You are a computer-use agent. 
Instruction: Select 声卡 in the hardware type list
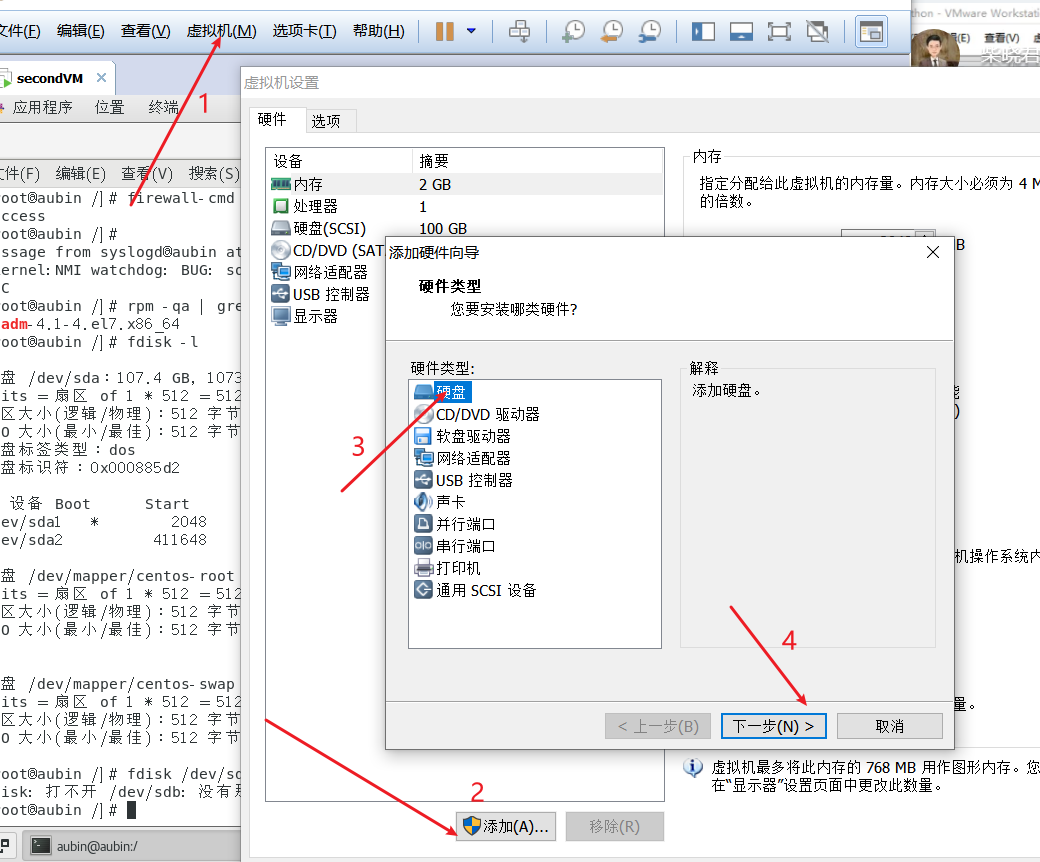[x=449, y=502]
